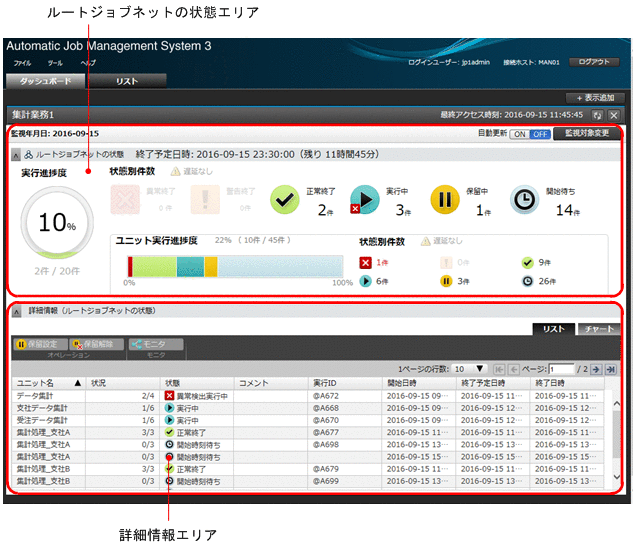Click the 開始日時 column header
The width and height of the screenshot is (635, 547).
(x=419, y=383)
